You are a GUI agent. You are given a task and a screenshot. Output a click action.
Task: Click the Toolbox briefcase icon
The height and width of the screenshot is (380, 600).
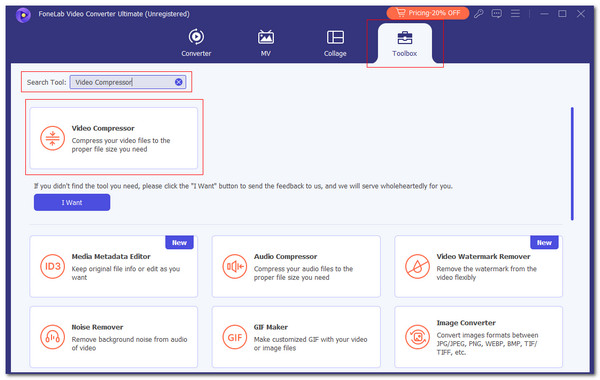[404, 38]
